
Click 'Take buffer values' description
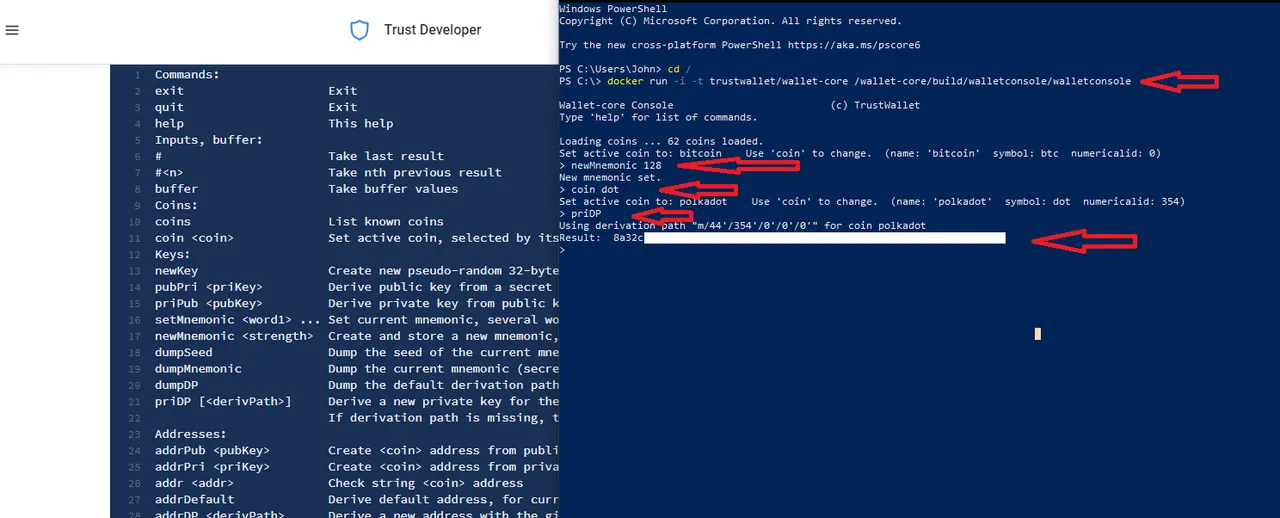393,189
